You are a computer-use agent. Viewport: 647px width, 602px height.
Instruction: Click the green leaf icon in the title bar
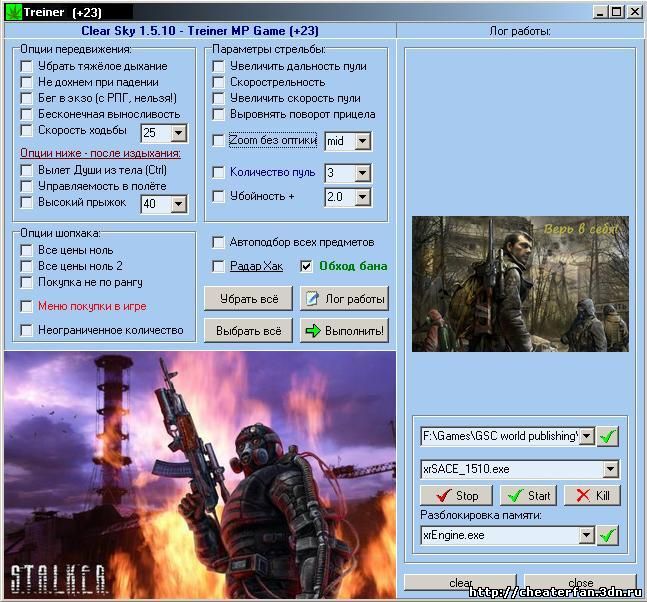(x=13, y=12)
